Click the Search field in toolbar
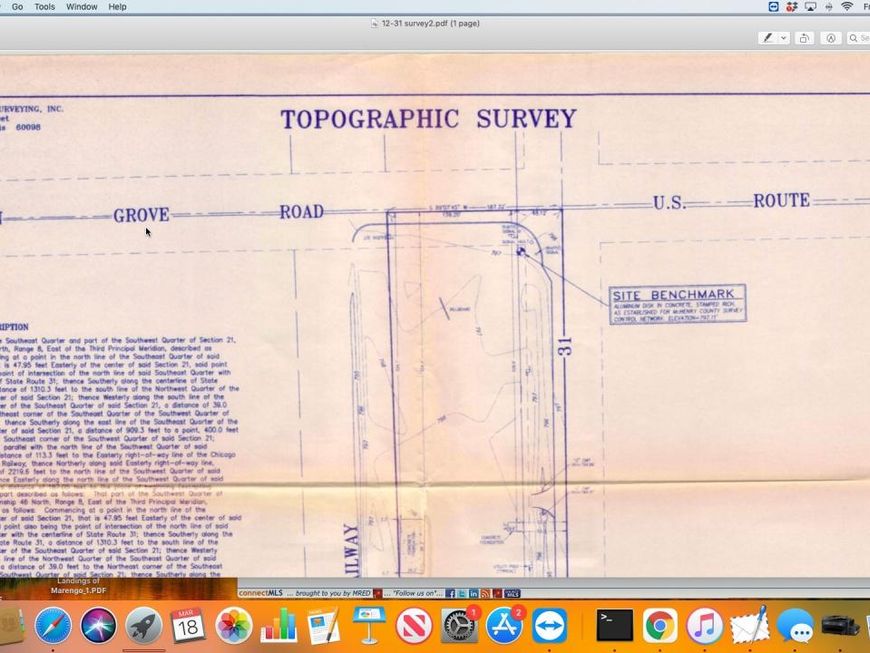This screenshot has width=870, height=653. coord(858,38)
